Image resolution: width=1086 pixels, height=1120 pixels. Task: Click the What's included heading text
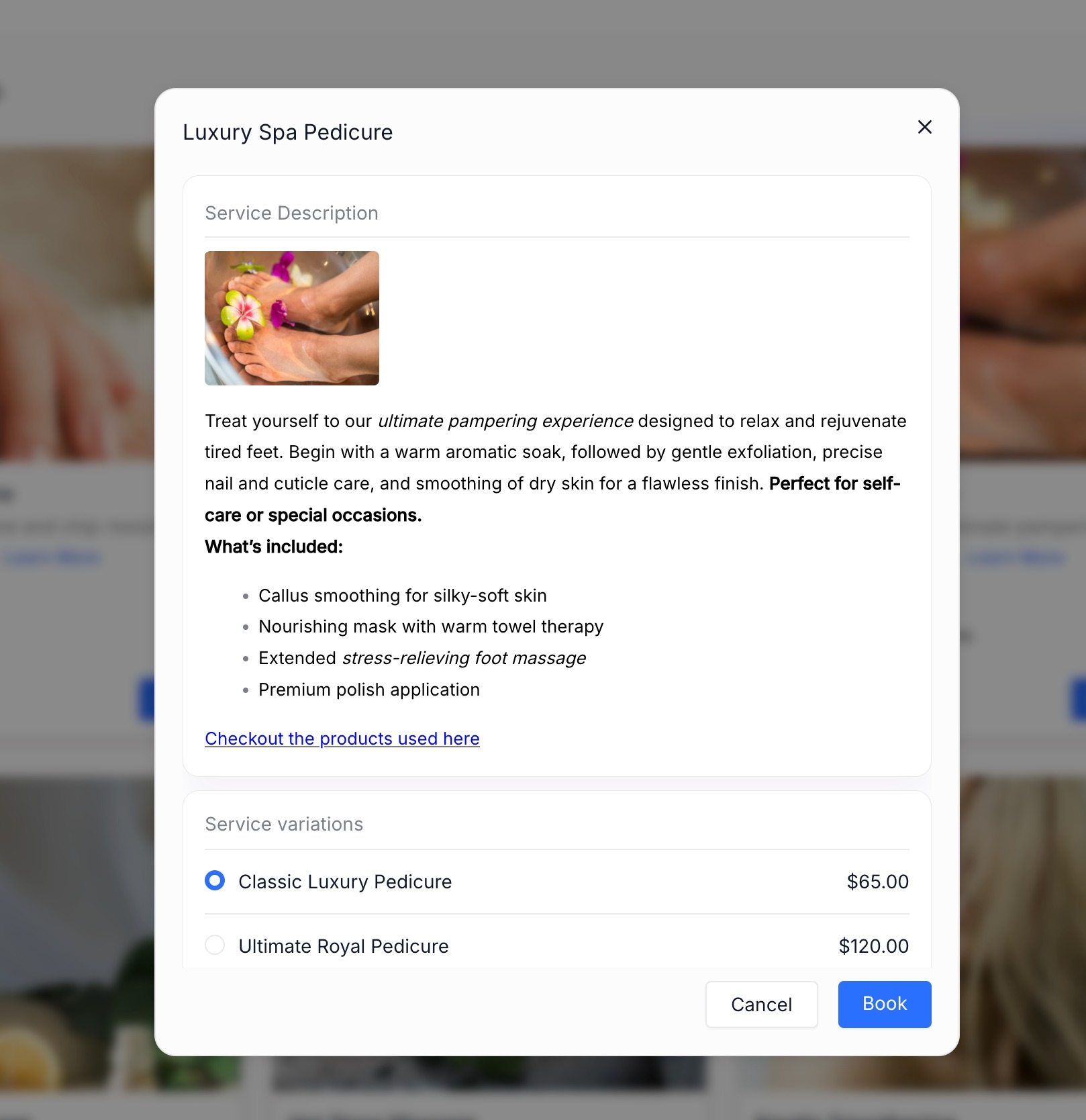coord(274,547)
